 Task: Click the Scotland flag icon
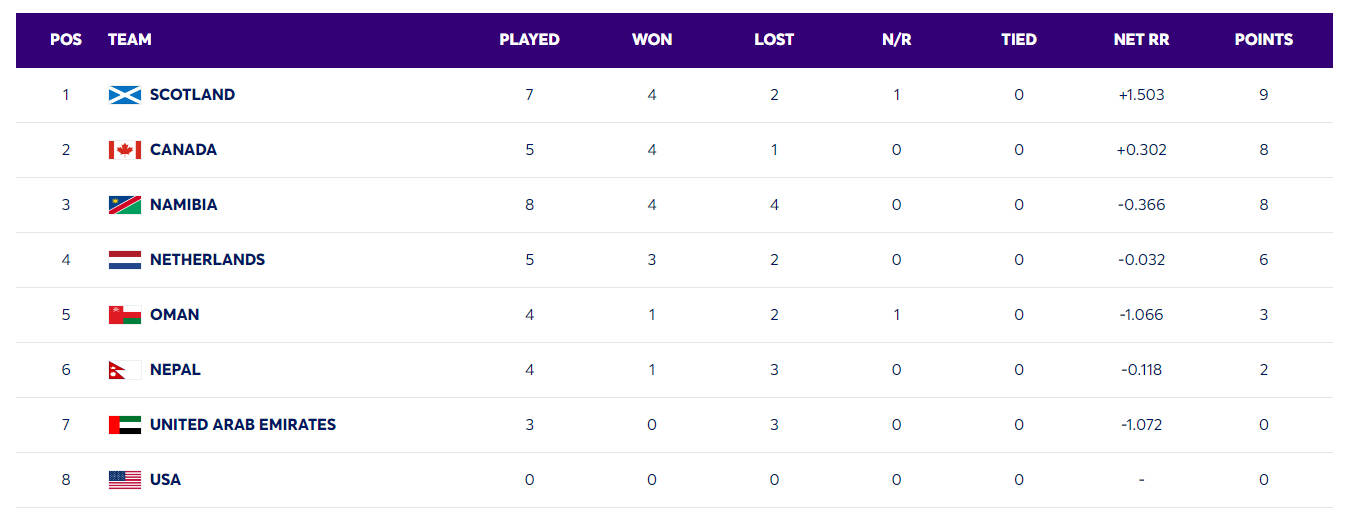click(124, 95)
